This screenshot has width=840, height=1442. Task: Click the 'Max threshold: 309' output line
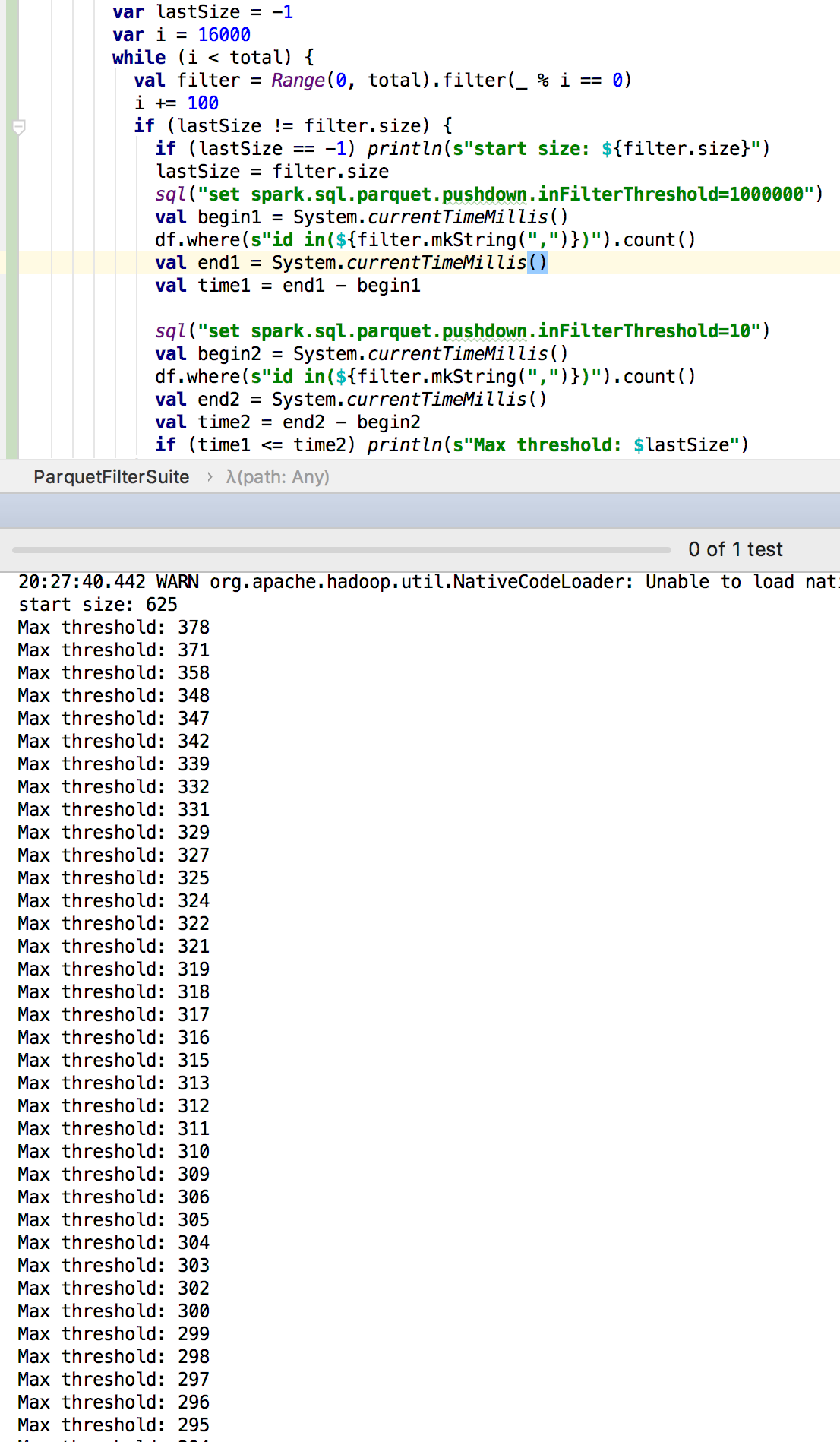[114, 1175]
